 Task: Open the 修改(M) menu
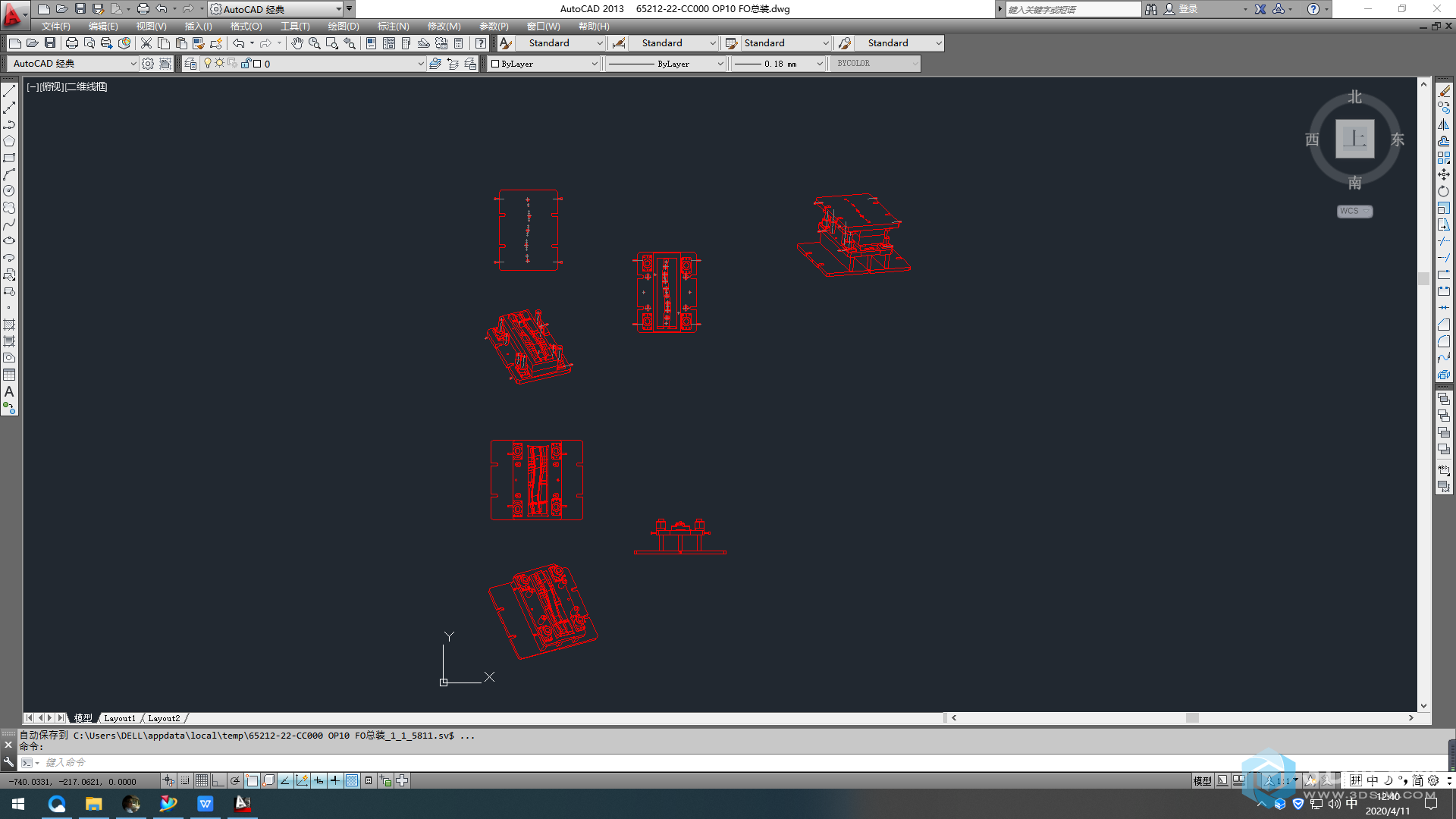(444, 27)
